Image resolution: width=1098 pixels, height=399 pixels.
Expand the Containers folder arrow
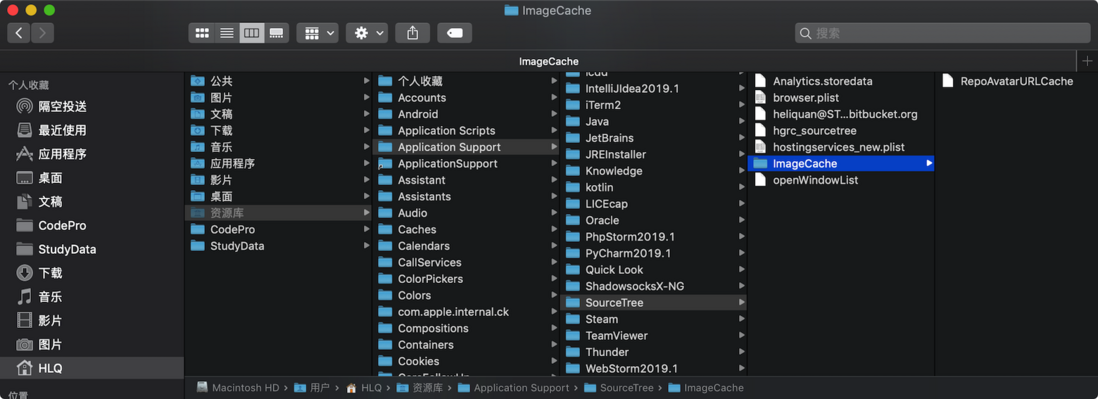(554, 344)
